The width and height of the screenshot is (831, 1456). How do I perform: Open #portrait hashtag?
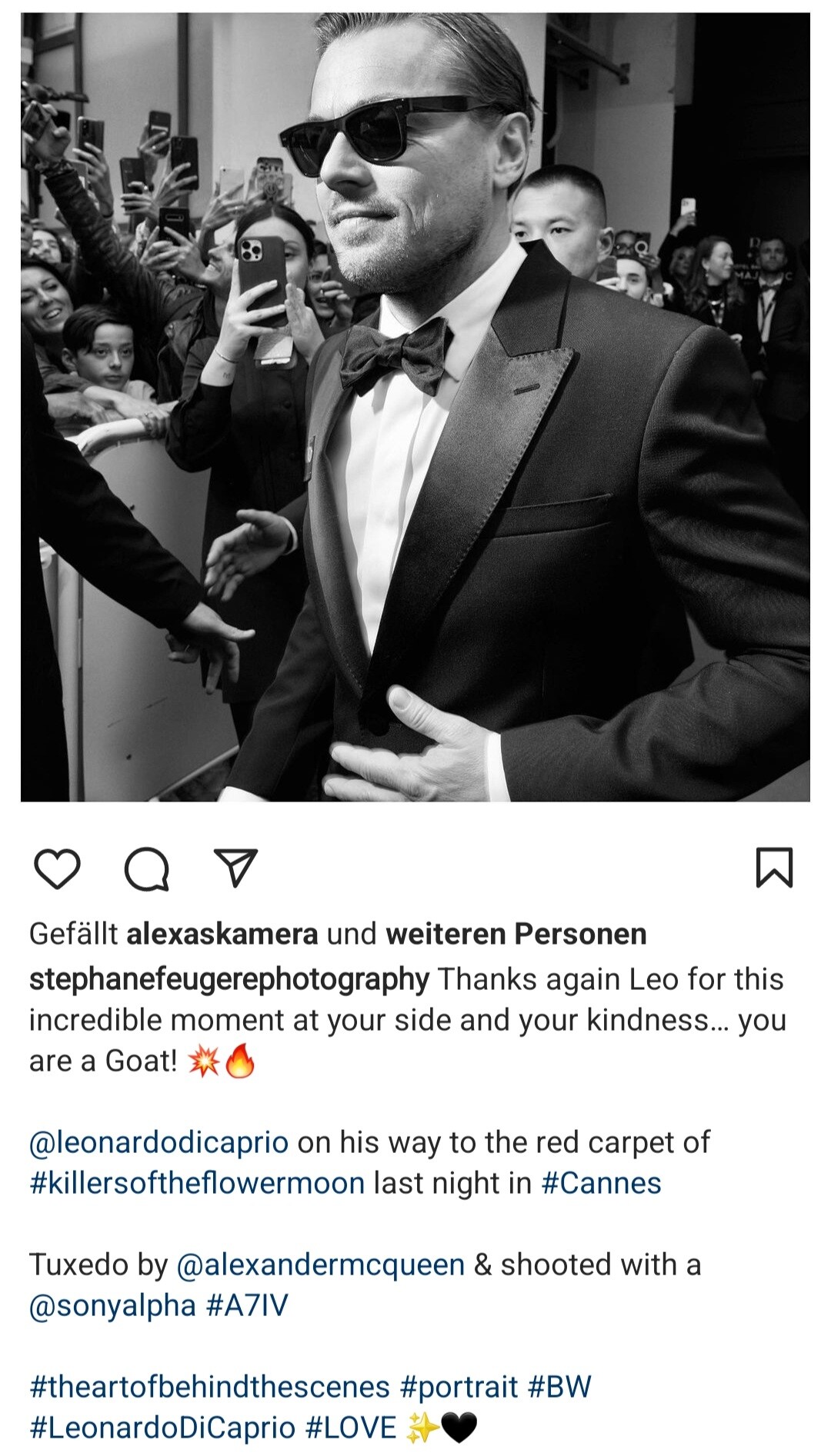pyautogui.click(x=459, y=1387)
